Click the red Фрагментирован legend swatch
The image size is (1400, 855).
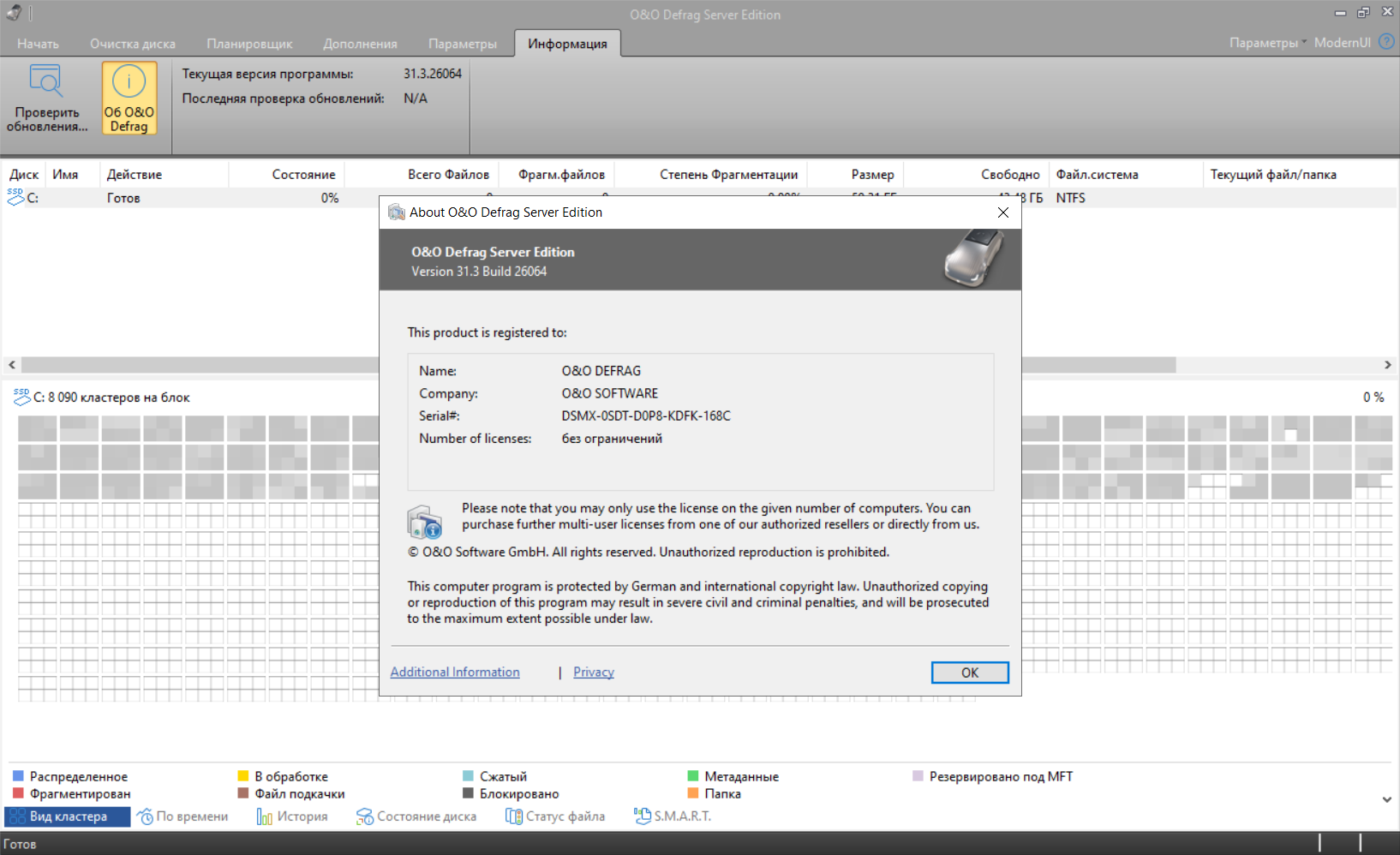click(18, 793)
